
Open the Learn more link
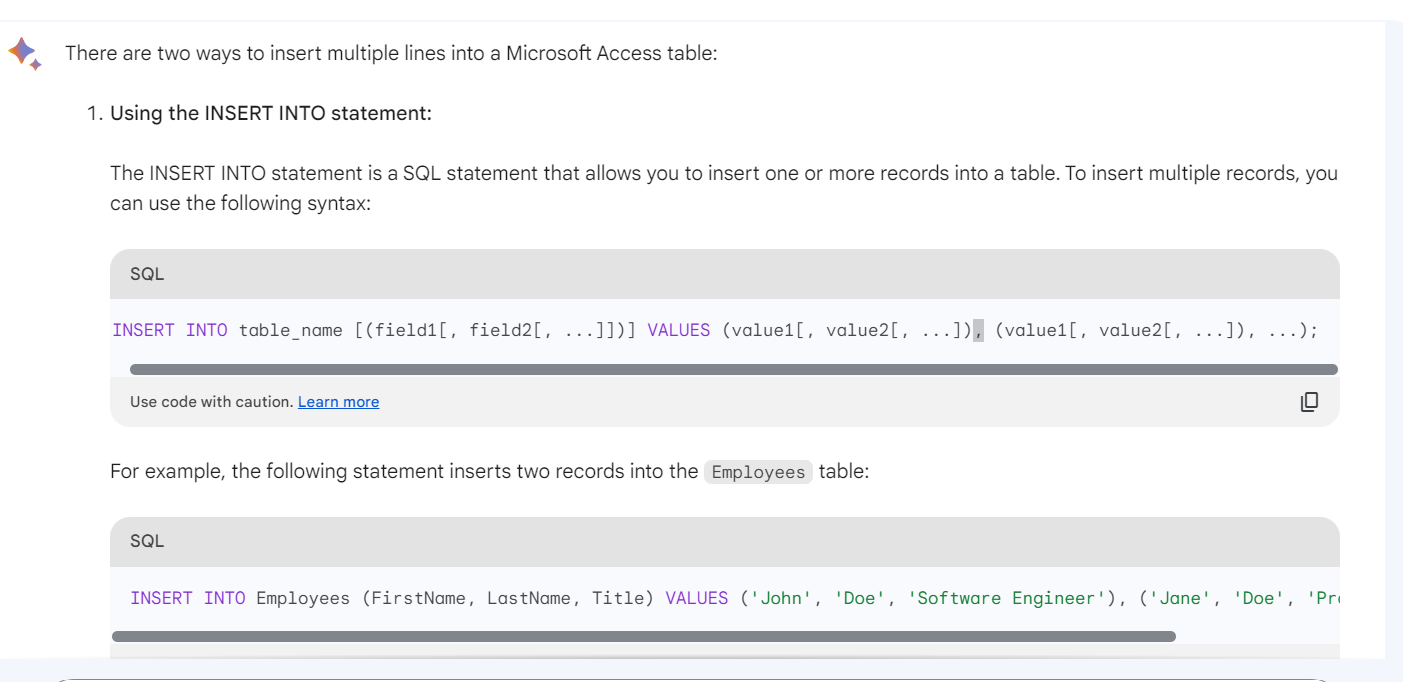coord(338,402)
